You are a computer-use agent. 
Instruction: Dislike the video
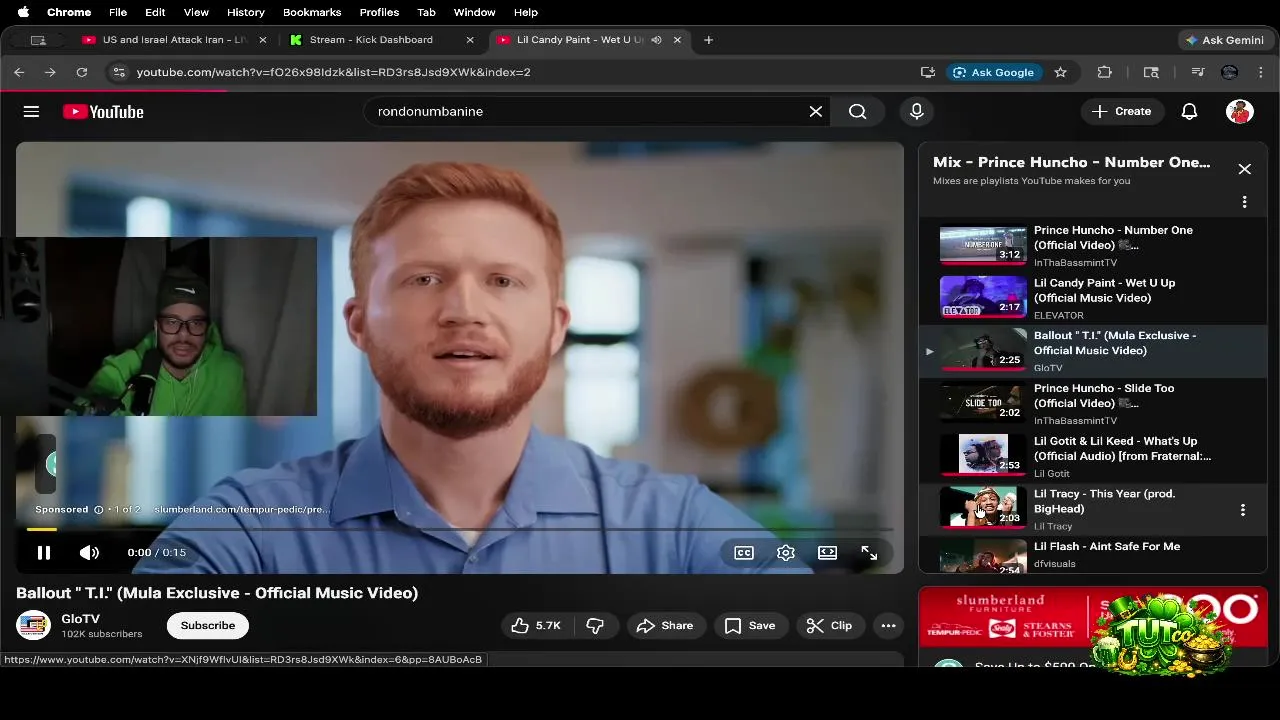point(595,626)
